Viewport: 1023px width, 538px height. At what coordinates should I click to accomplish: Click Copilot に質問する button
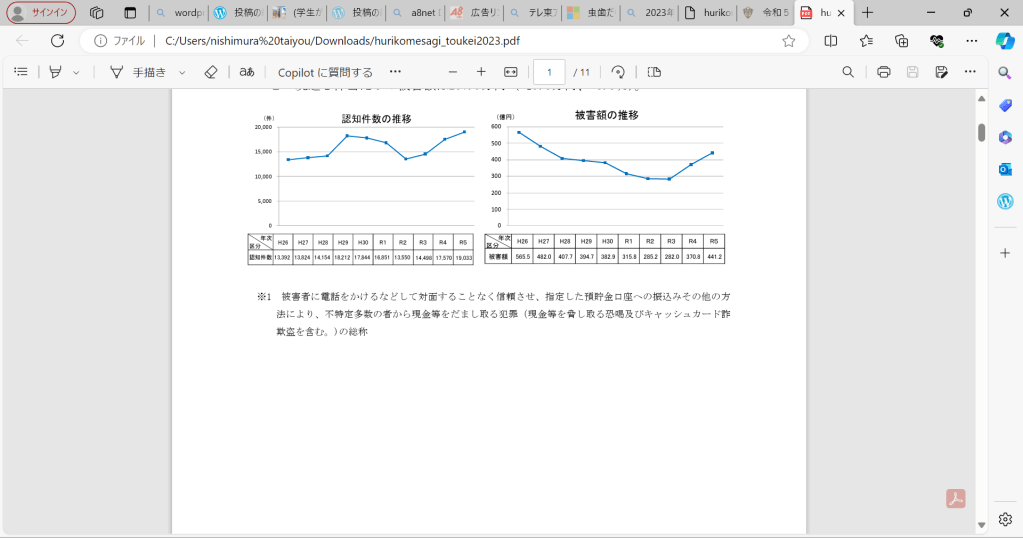pos(325,72)
